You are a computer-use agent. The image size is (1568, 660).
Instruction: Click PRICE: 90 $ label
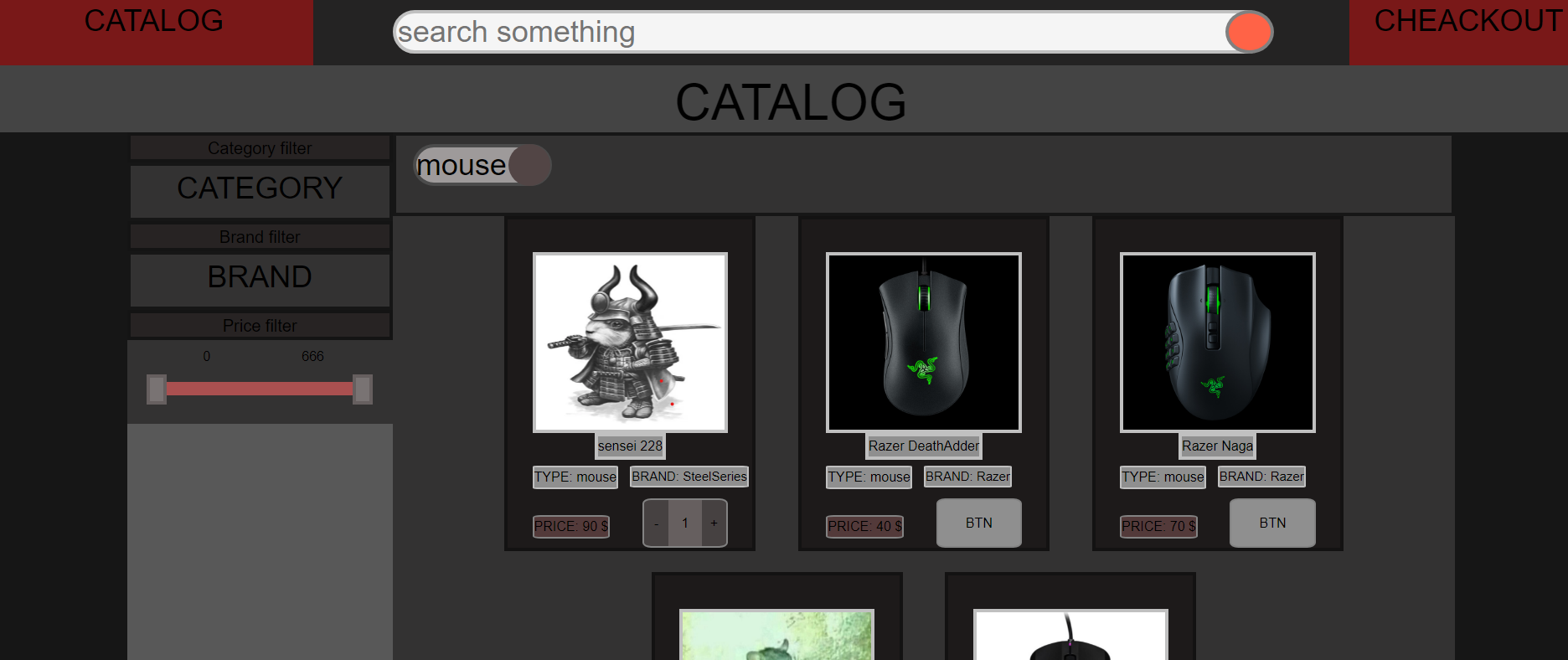[x=571, y=527]
